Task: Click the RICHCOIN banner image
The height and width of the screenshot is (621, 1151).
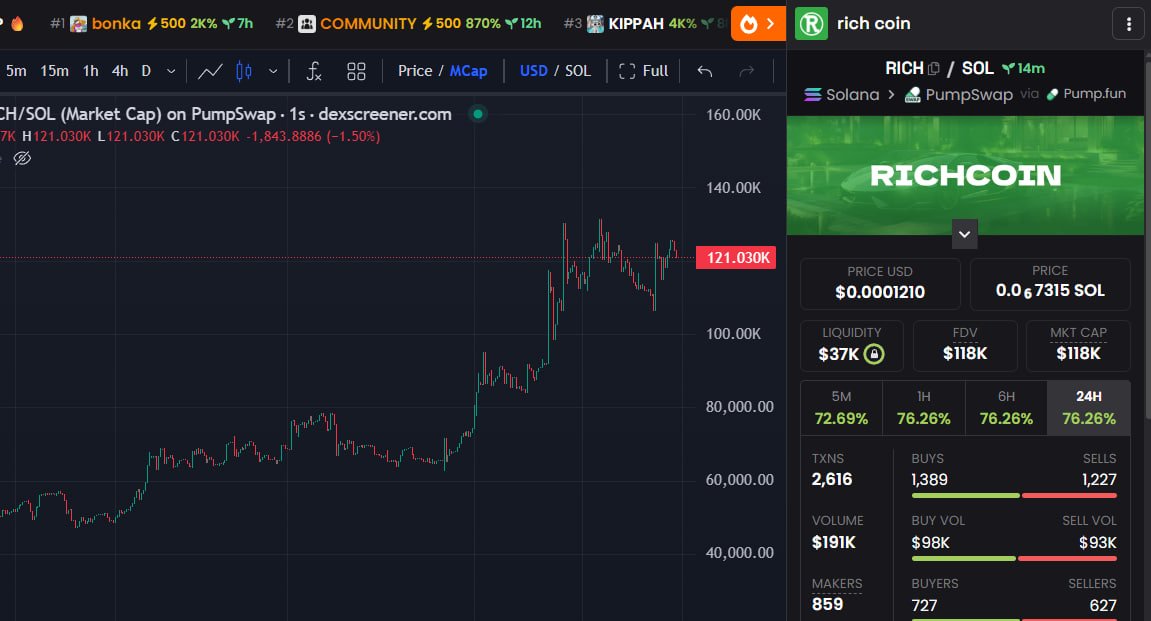Action: click(x=965, y=175)
